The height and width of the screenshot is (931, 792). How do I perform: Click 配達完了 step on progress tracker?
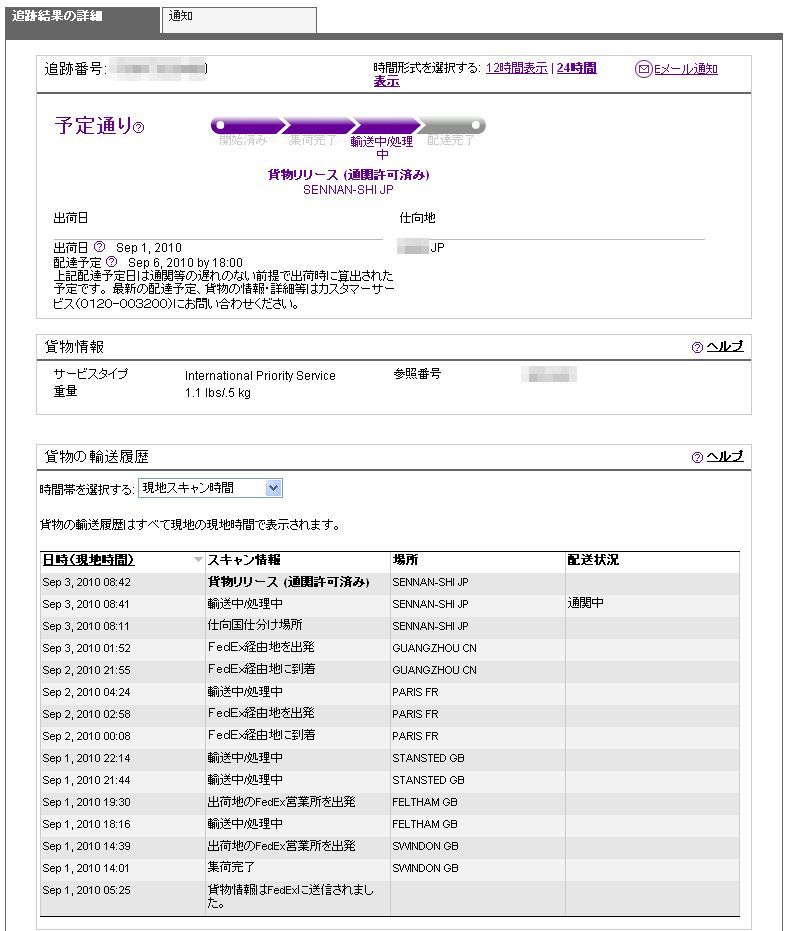pyautogui.click(x=451, y=141)
